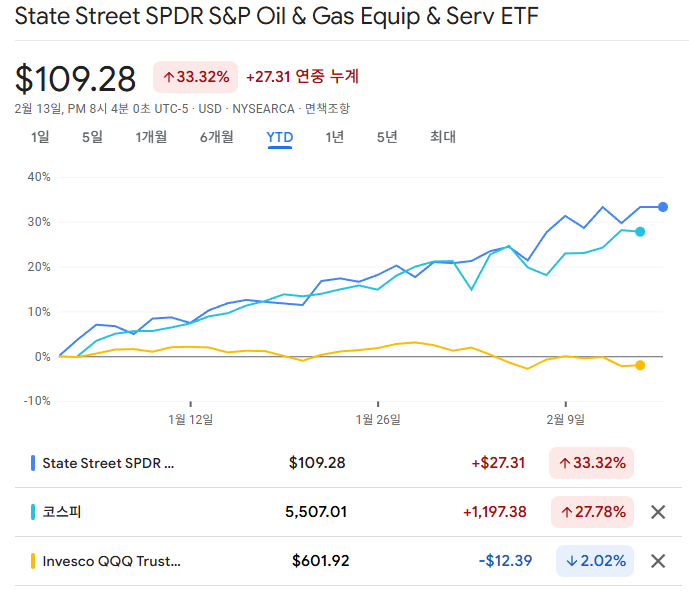Click the teal 코스피 endpoint dot

coord(640,232)
